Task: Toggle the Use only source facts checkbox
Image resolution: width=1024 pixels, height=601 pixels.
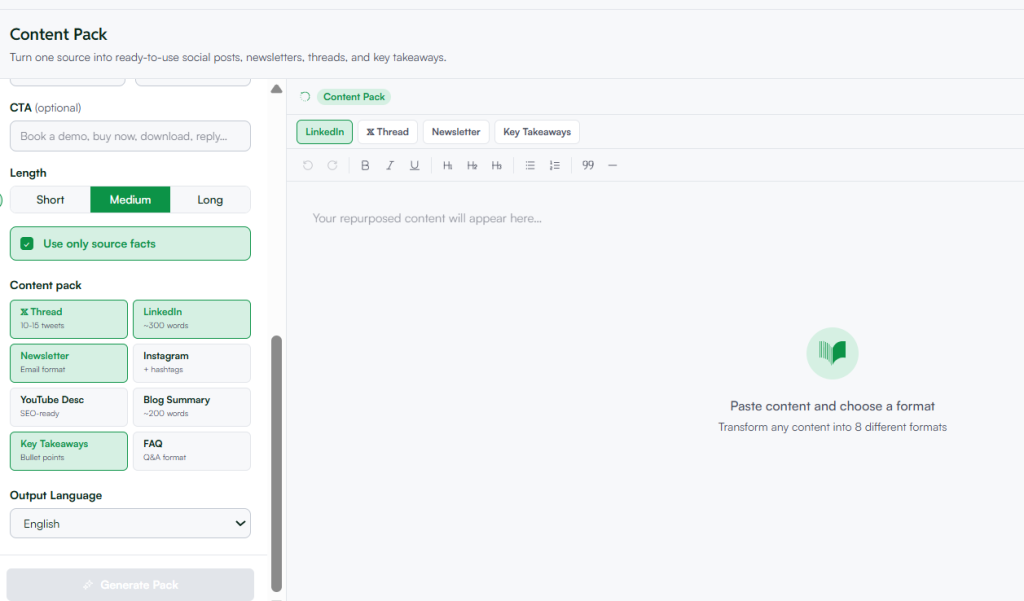Action: 27,244
